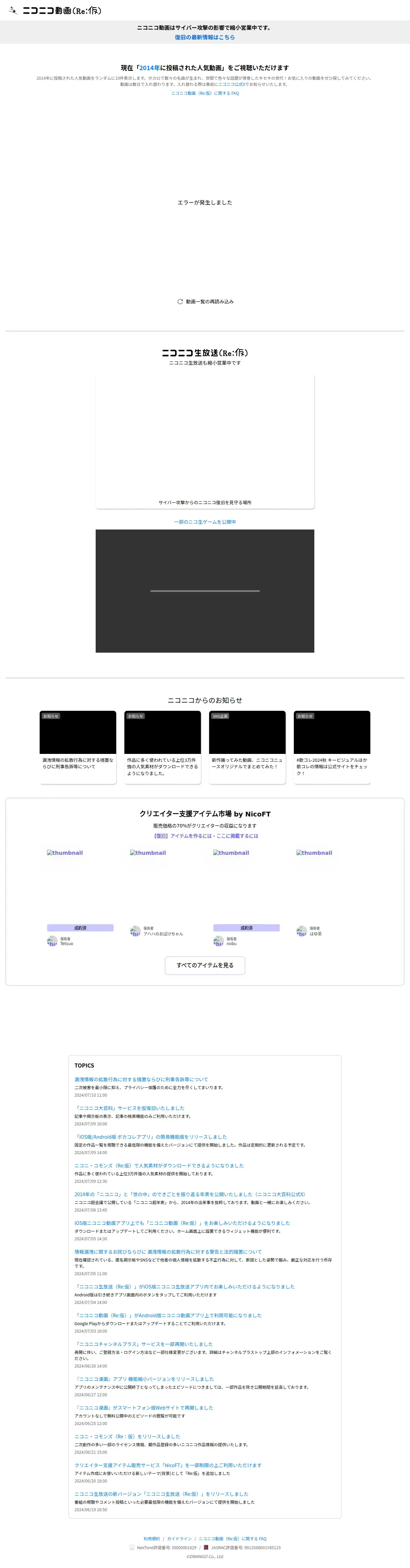Open topic iOS版ニコニコ動画アプリ上でも「ニコニコ動画（Re:仮）」
This screenshot has height=1568, width=410.
182,1223
